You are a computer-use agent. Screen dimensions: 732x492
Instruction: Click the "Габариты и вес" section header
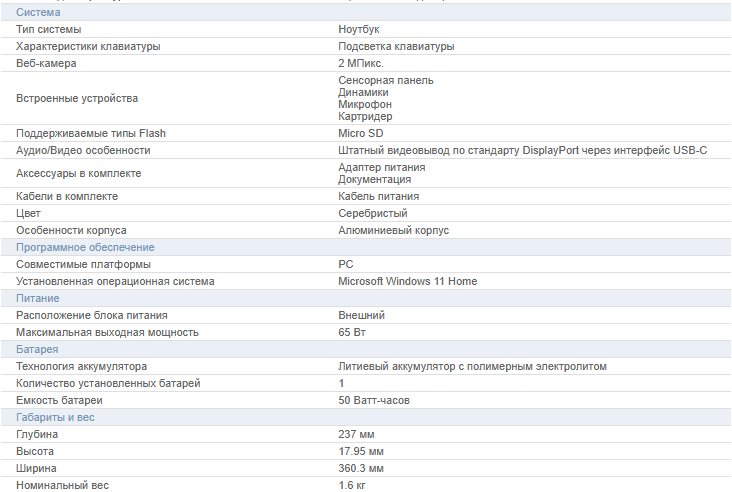(55, 417)
